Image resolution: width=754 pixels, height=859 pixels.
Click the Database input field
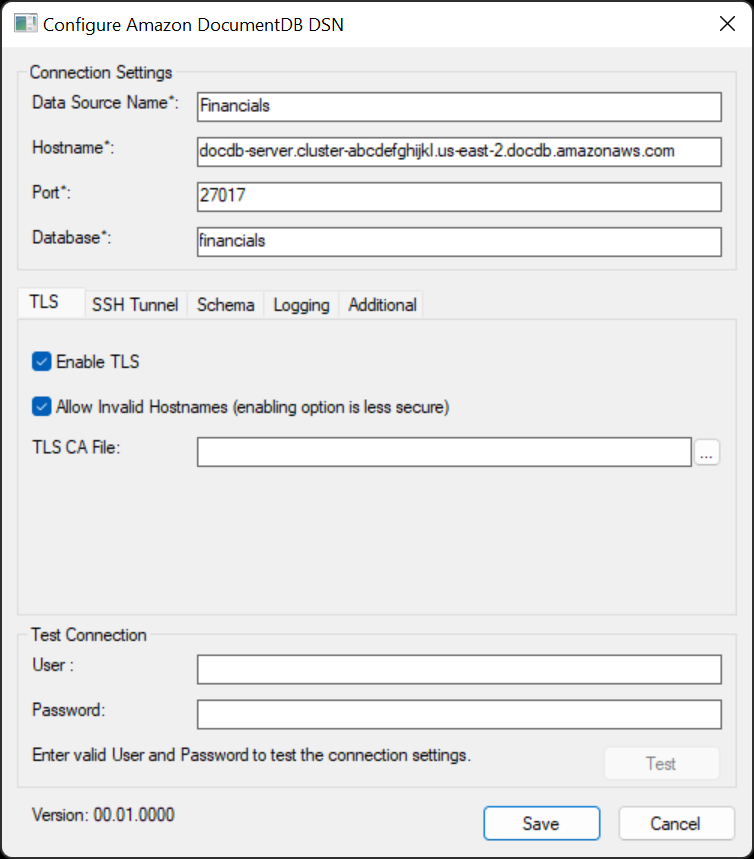459,242
